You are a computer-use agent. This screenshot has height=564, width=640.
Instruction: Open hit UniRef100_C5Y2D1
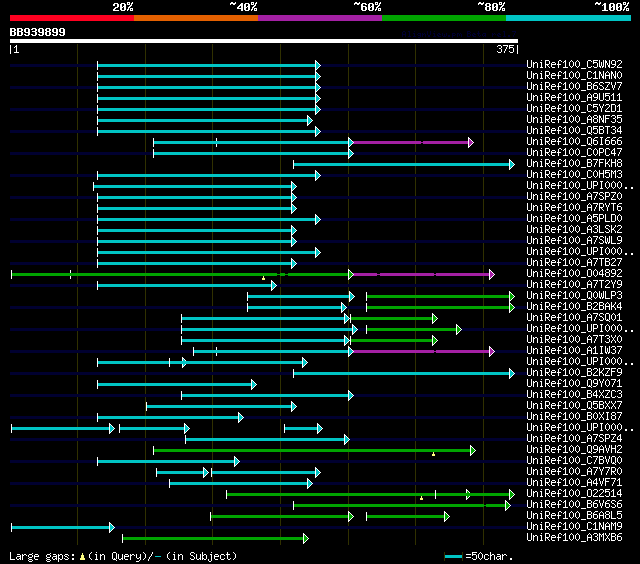pyautogui.click(x=574, y=109)
